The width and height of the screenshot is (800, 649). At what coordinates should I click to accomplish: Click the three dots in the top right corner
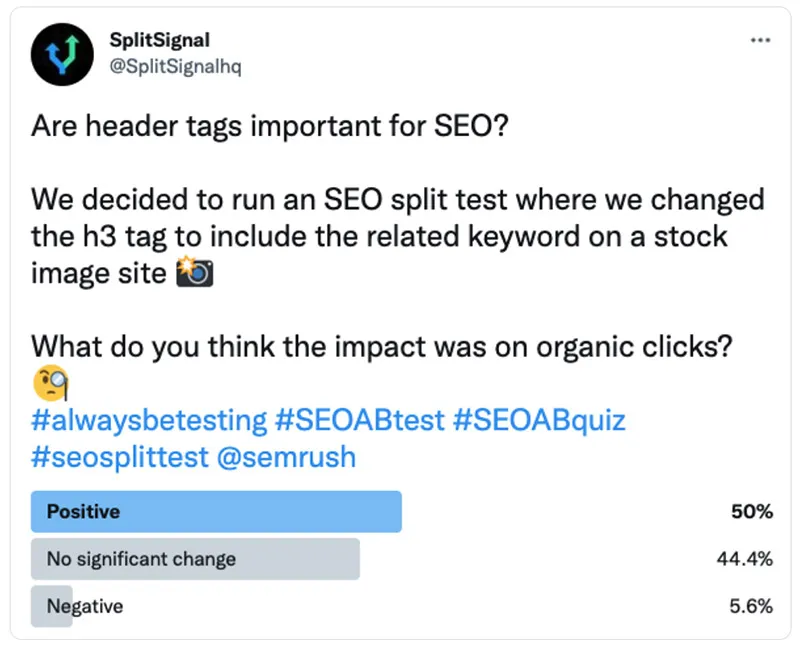point(760,40)
